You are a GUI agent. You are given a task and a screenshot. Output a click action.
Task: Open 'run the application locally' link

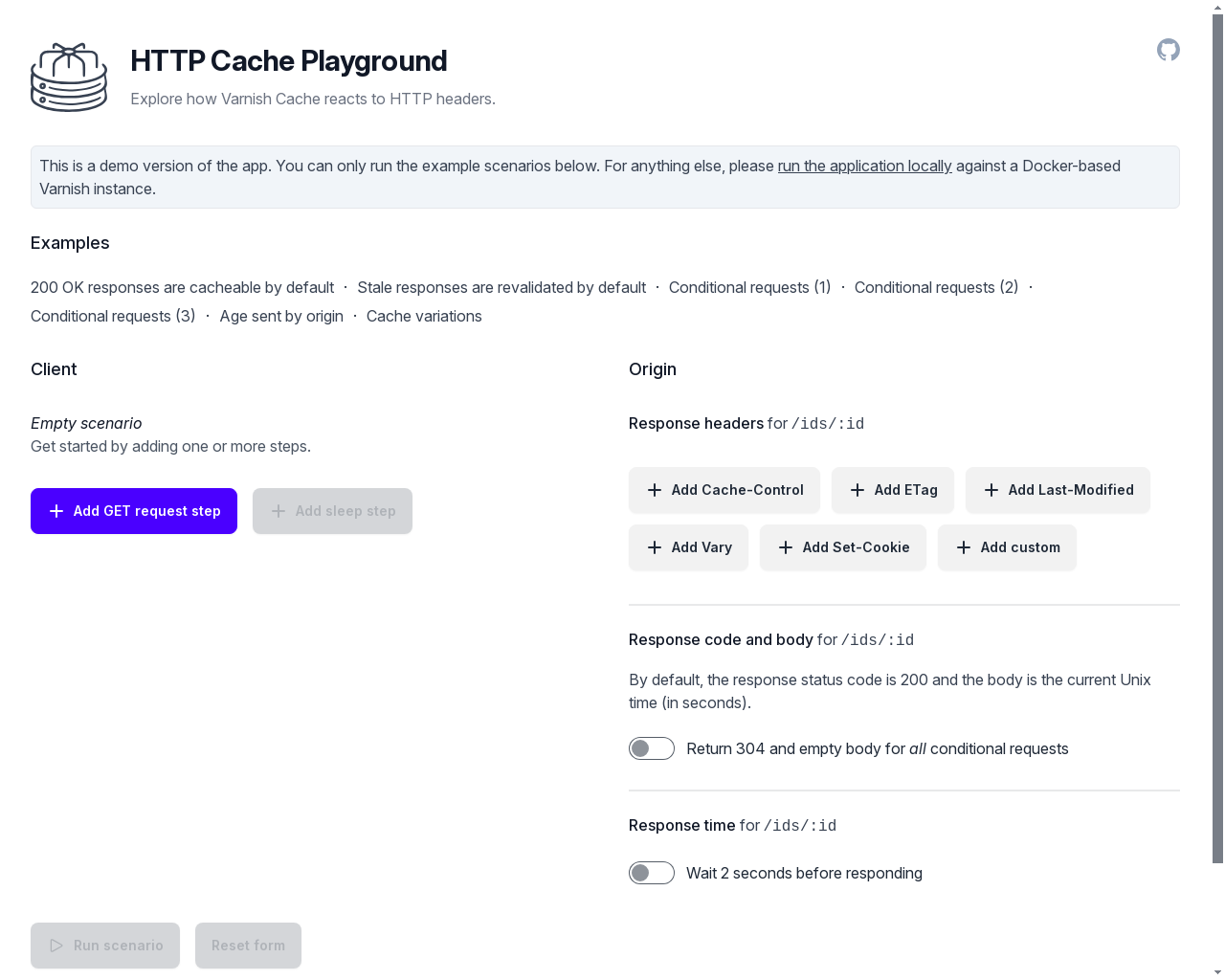pos(865,166)
